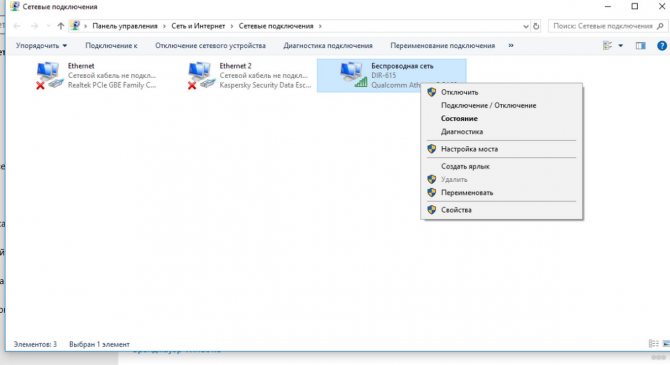Switch to large icons view in status bar
This screenshot has height=365, width=670.
(x=666, y=344)
